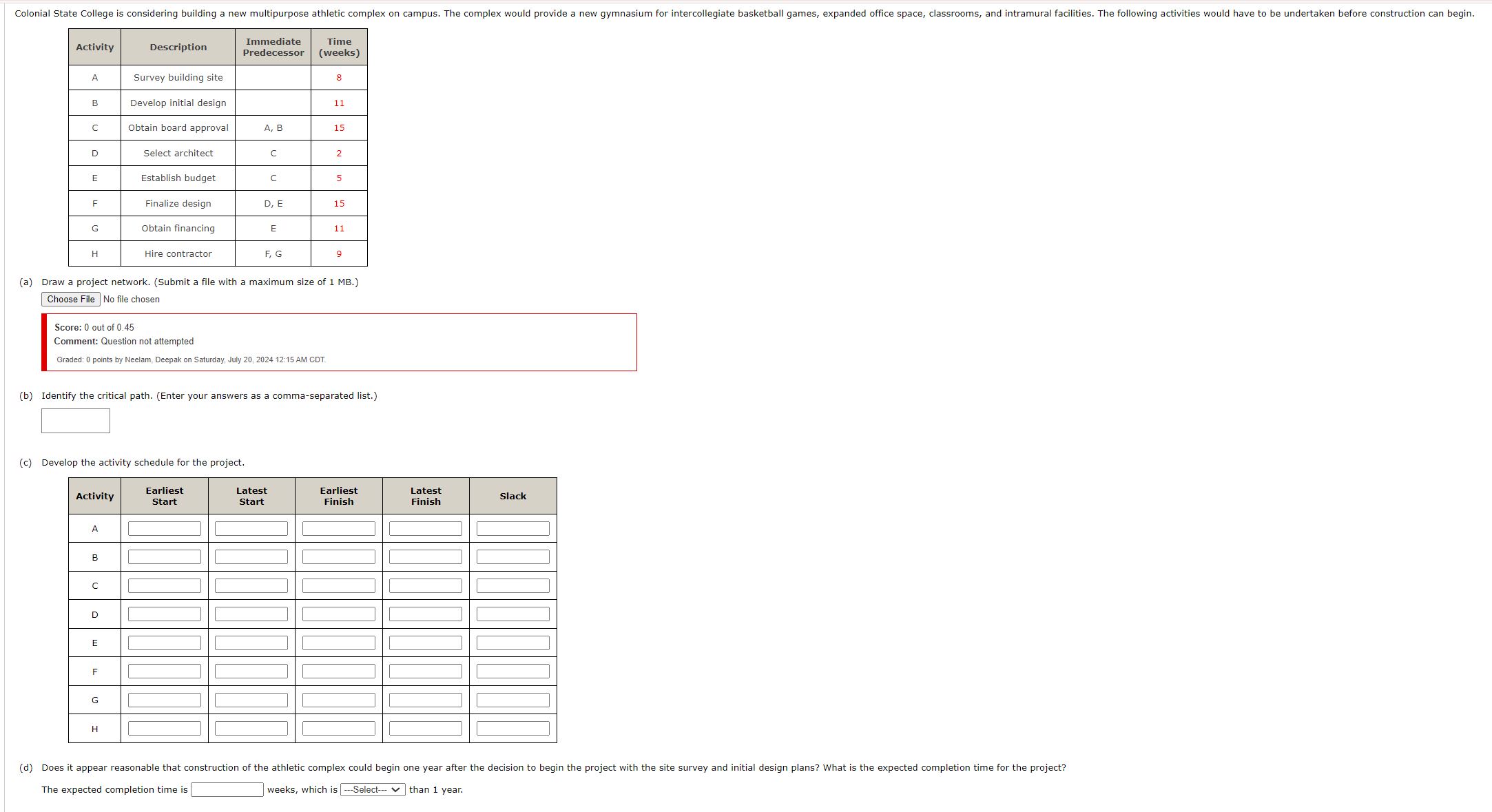Click Latest Finish field for Activity D
The image size is (1492, 812).
coord(425,613)
